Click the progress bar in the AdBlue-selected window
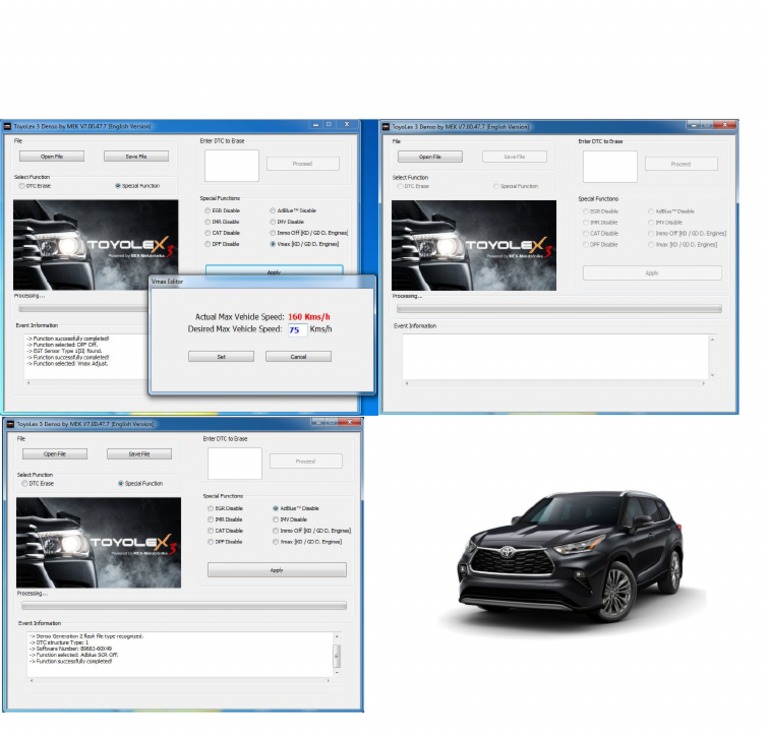 pos(184,606)
